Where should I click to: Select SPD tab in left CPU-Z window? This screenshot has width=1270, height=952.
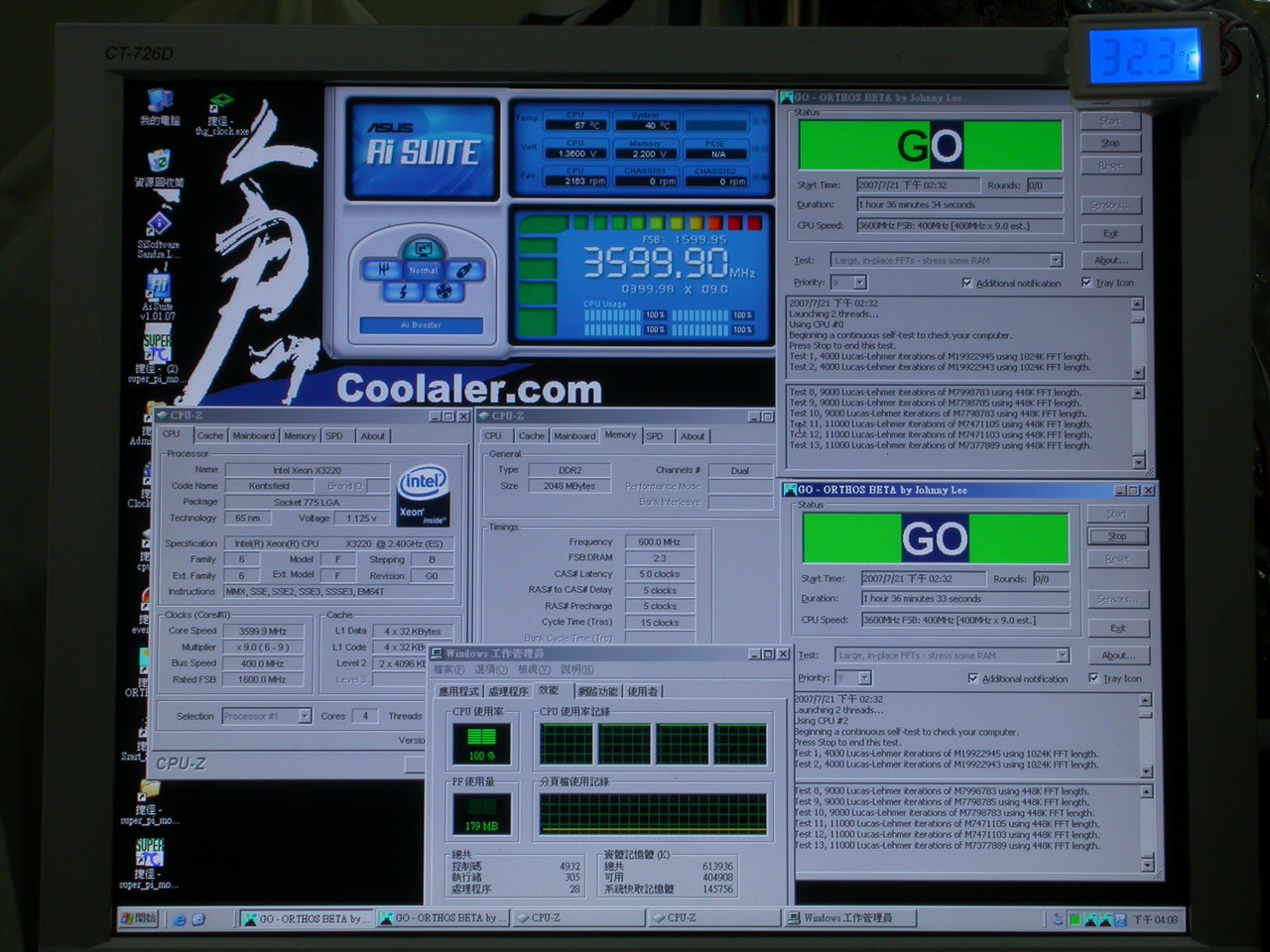tap(334, 435)
